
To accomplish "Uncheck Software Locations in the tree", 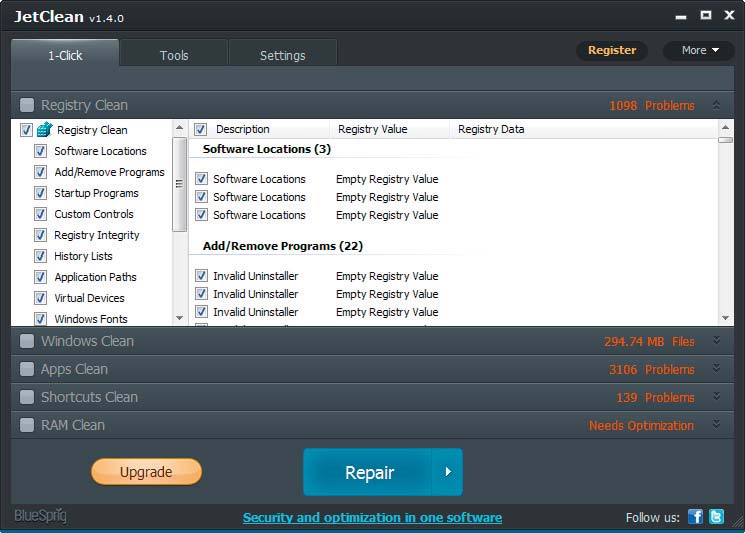I will coord(40,151).
